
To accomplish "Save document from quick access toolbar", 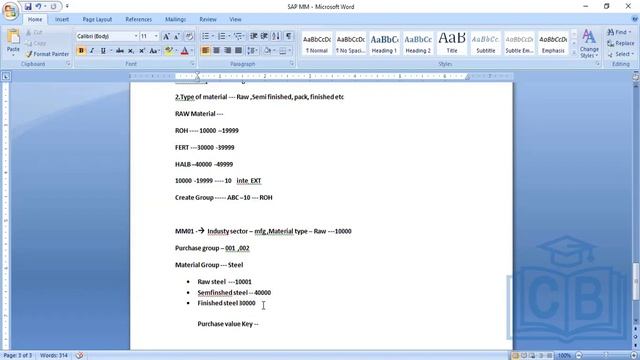I will pos(28,7).
